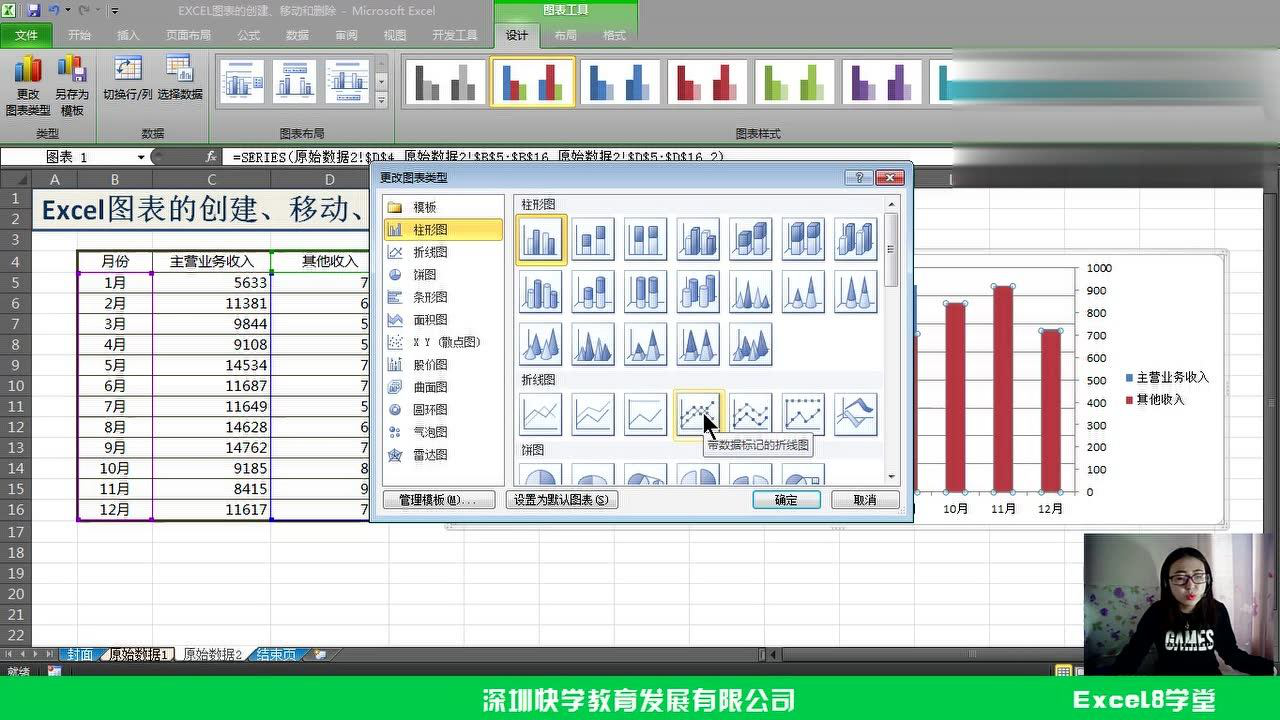Click the 更改图表类型 ribbon icon
The height and width of the screenshot is (720, 1280).
click(x=28, y=85)
